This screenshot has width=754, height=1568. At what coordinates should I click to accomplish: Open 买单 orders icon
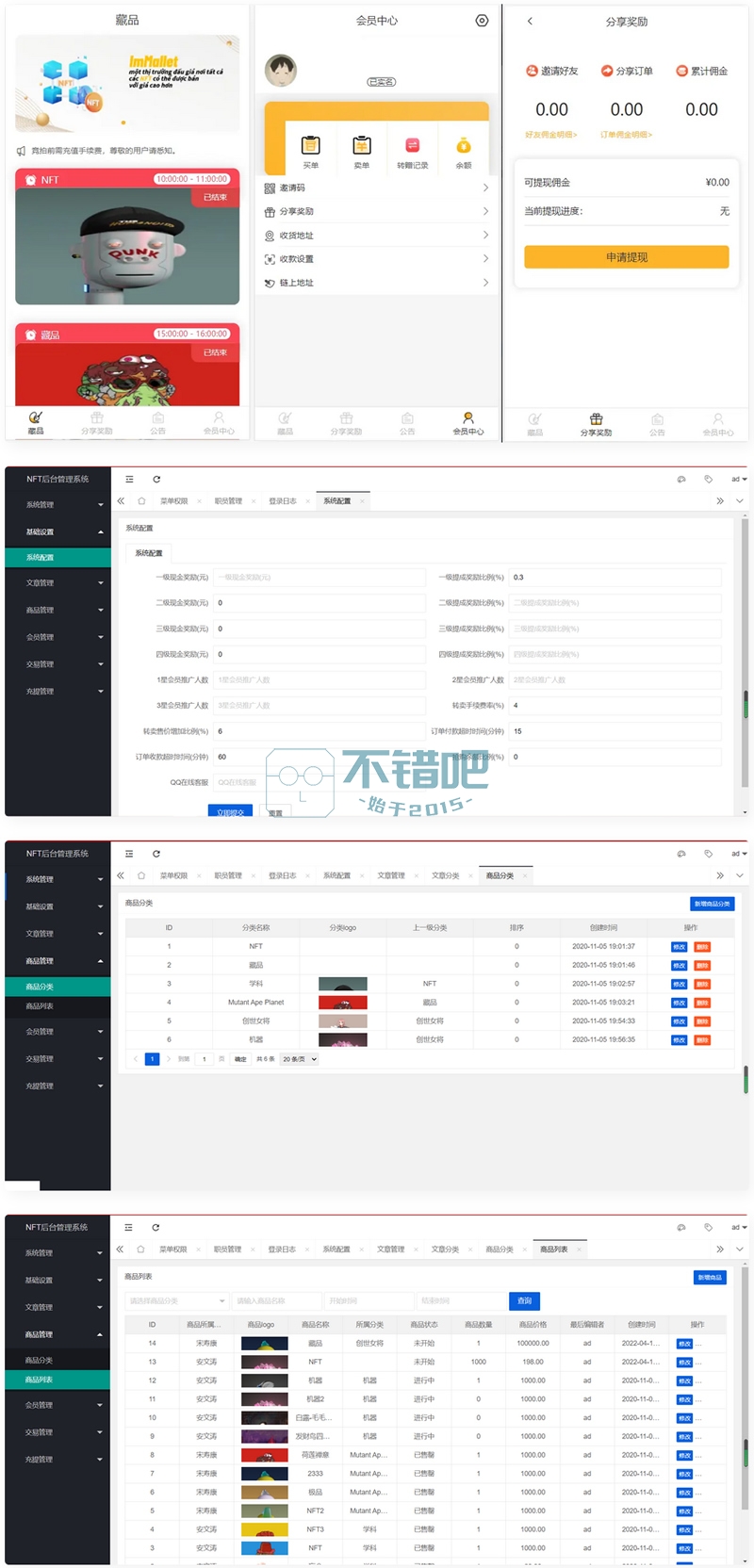[310, 146]
